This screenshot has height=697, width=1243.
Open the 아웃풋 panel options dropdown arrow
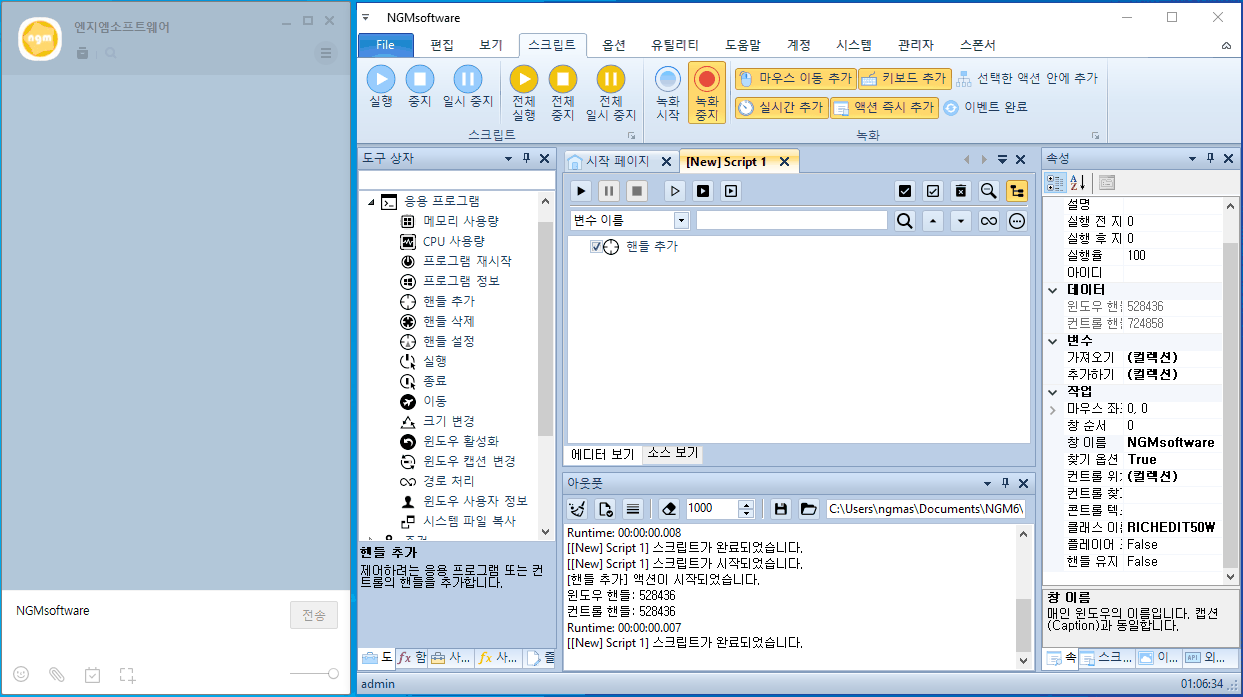click(986, 483)
